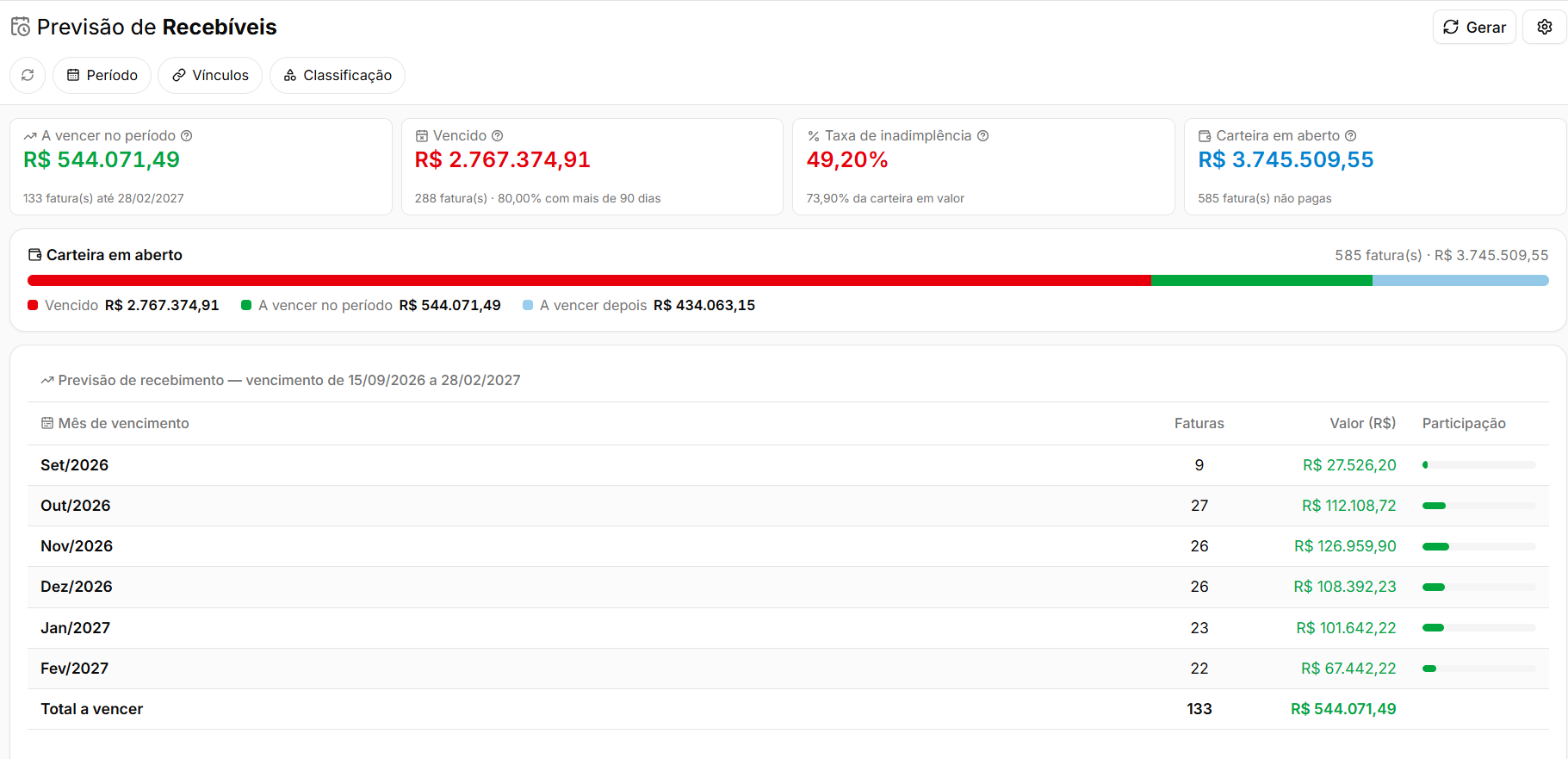The height and width of the screenshot is (759, 1568).
Task: Click the wallet icon in 'Carteira em aberto' section heading
Action: click(35, 255)
